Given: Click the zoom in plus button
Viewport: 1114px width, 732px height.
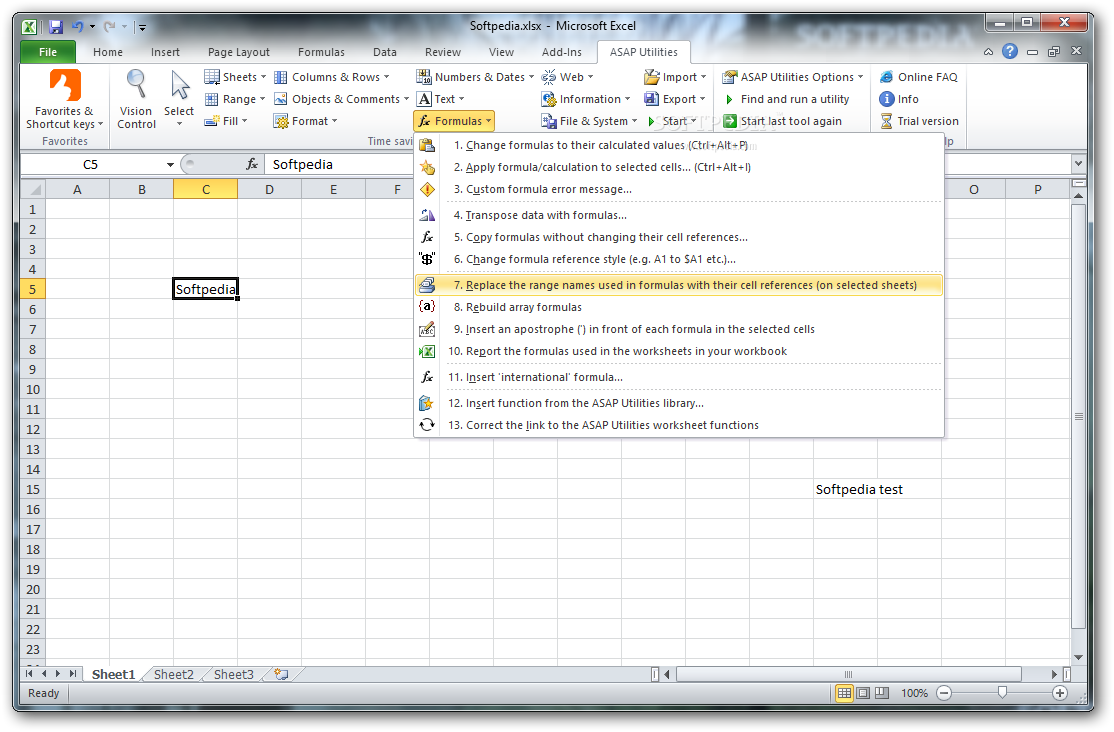Looking at the screenshot, I should (1060, 693).
